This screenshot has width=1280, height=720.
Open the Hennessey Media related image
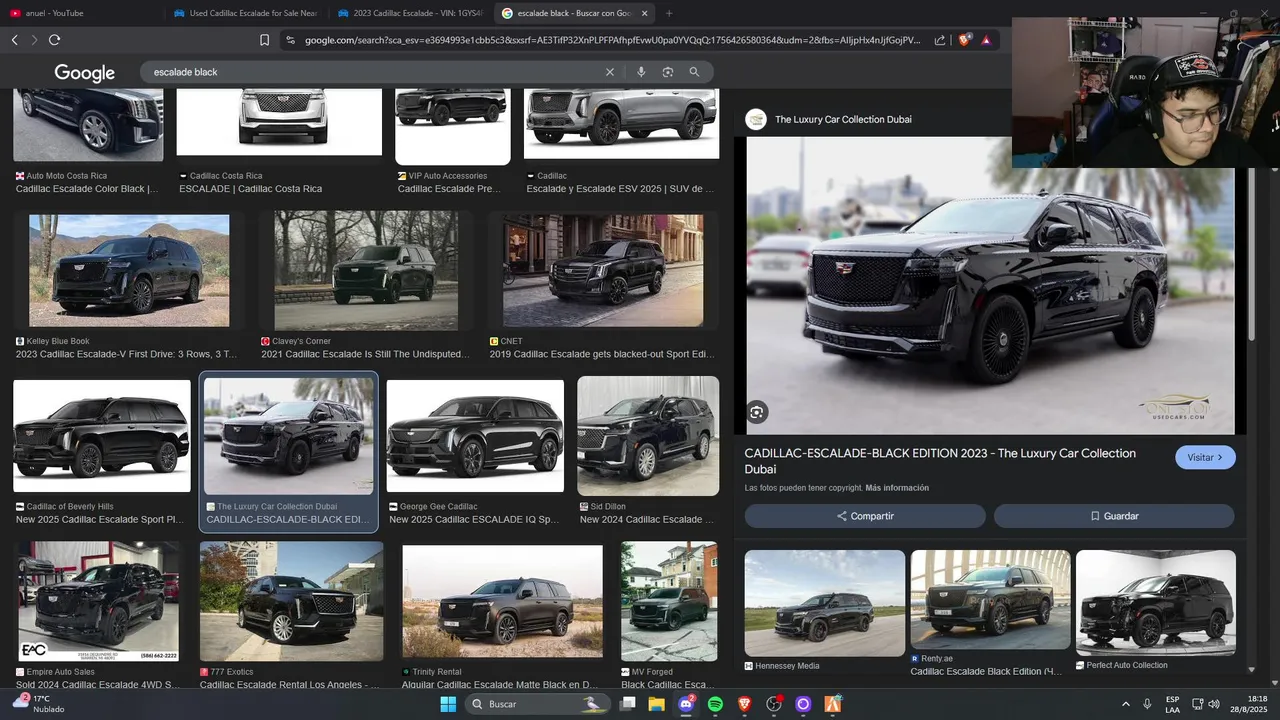pos(825,603)
